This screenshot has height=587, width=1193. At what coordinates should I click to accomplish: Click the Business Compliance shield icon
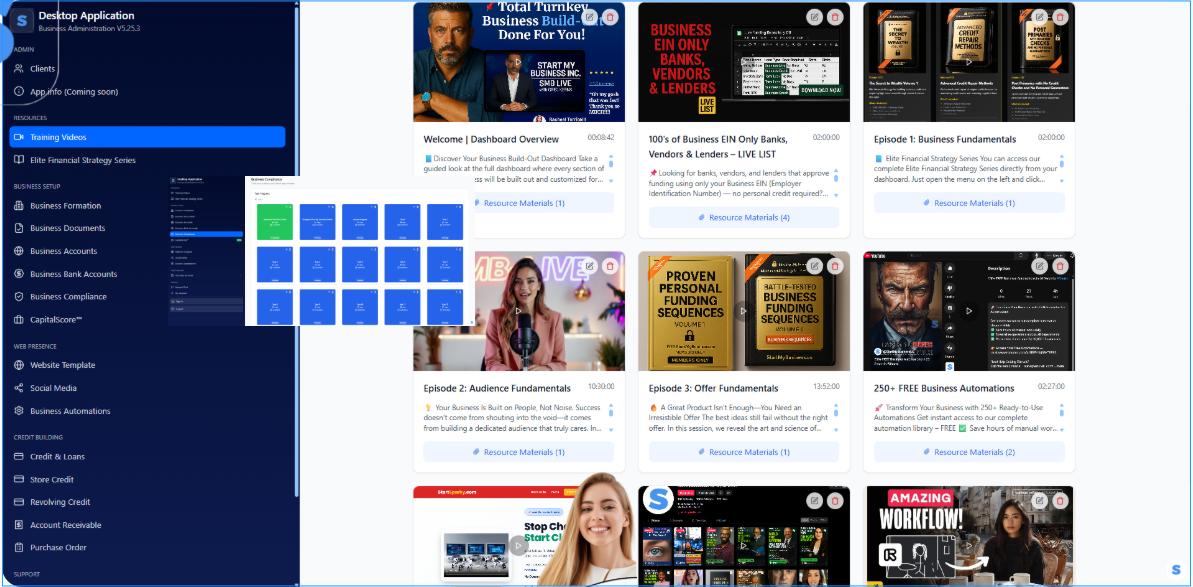click(19, 297)
